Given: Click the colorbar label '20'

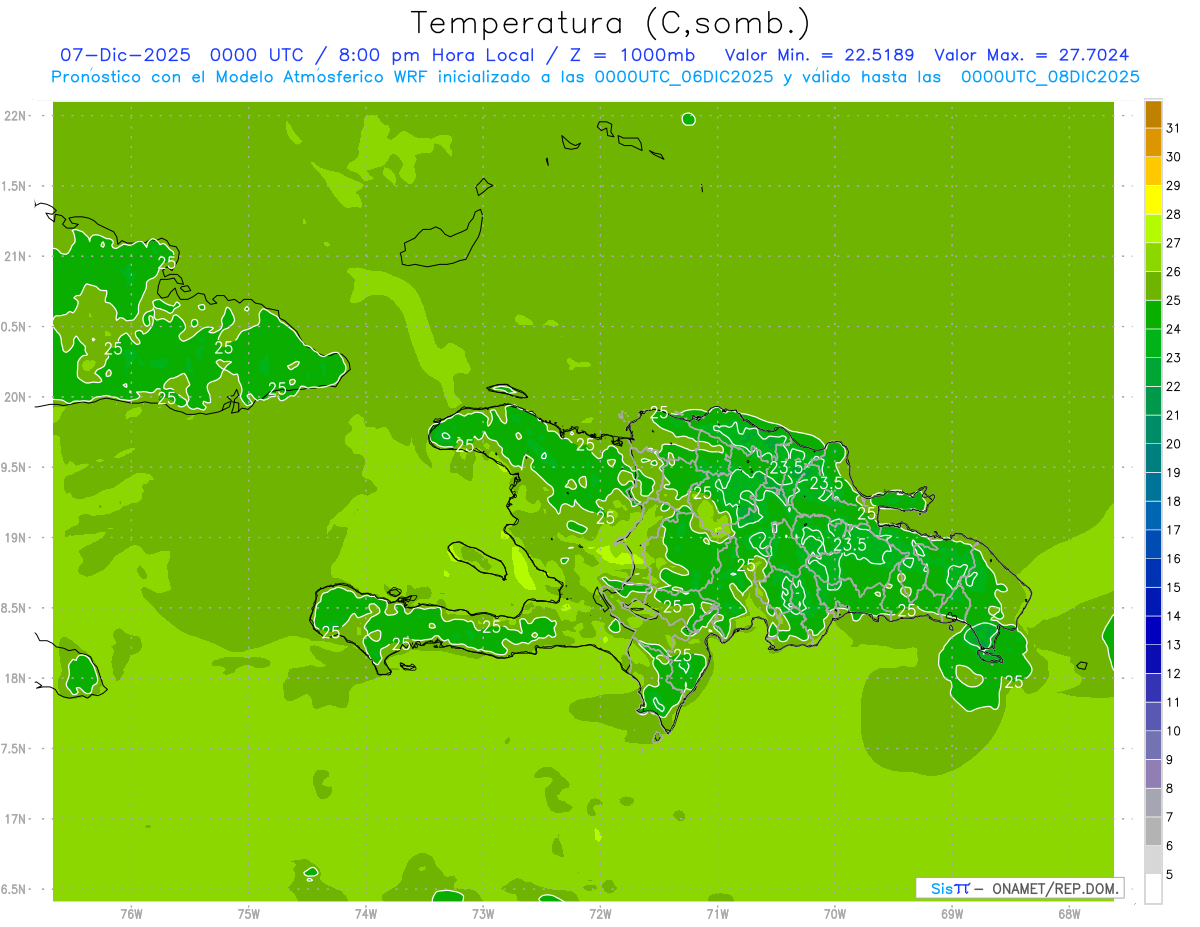Looking at the screenshot, I should [1174, 444].
